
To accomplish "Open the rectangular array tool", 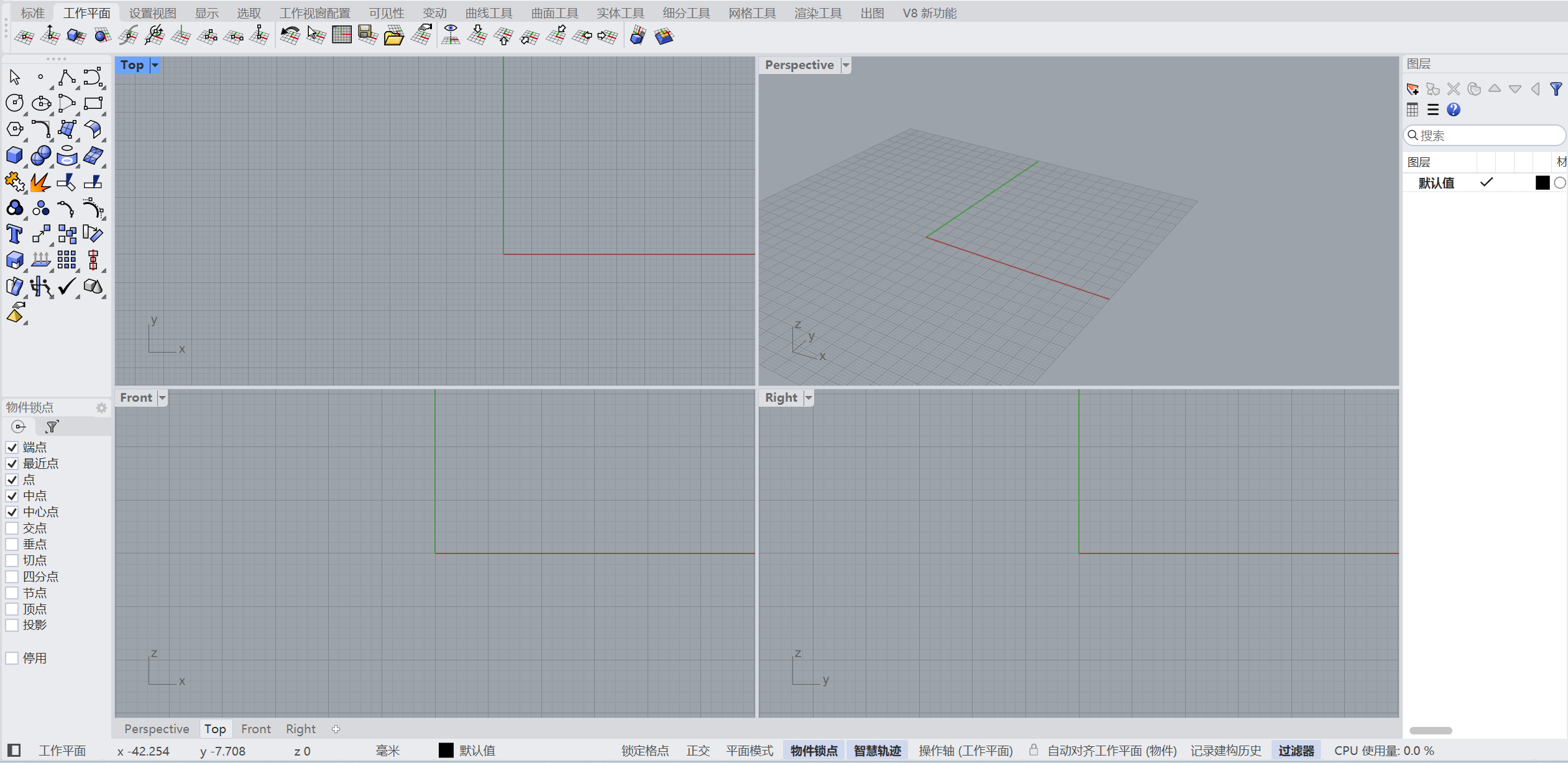I will click(67, 260).
